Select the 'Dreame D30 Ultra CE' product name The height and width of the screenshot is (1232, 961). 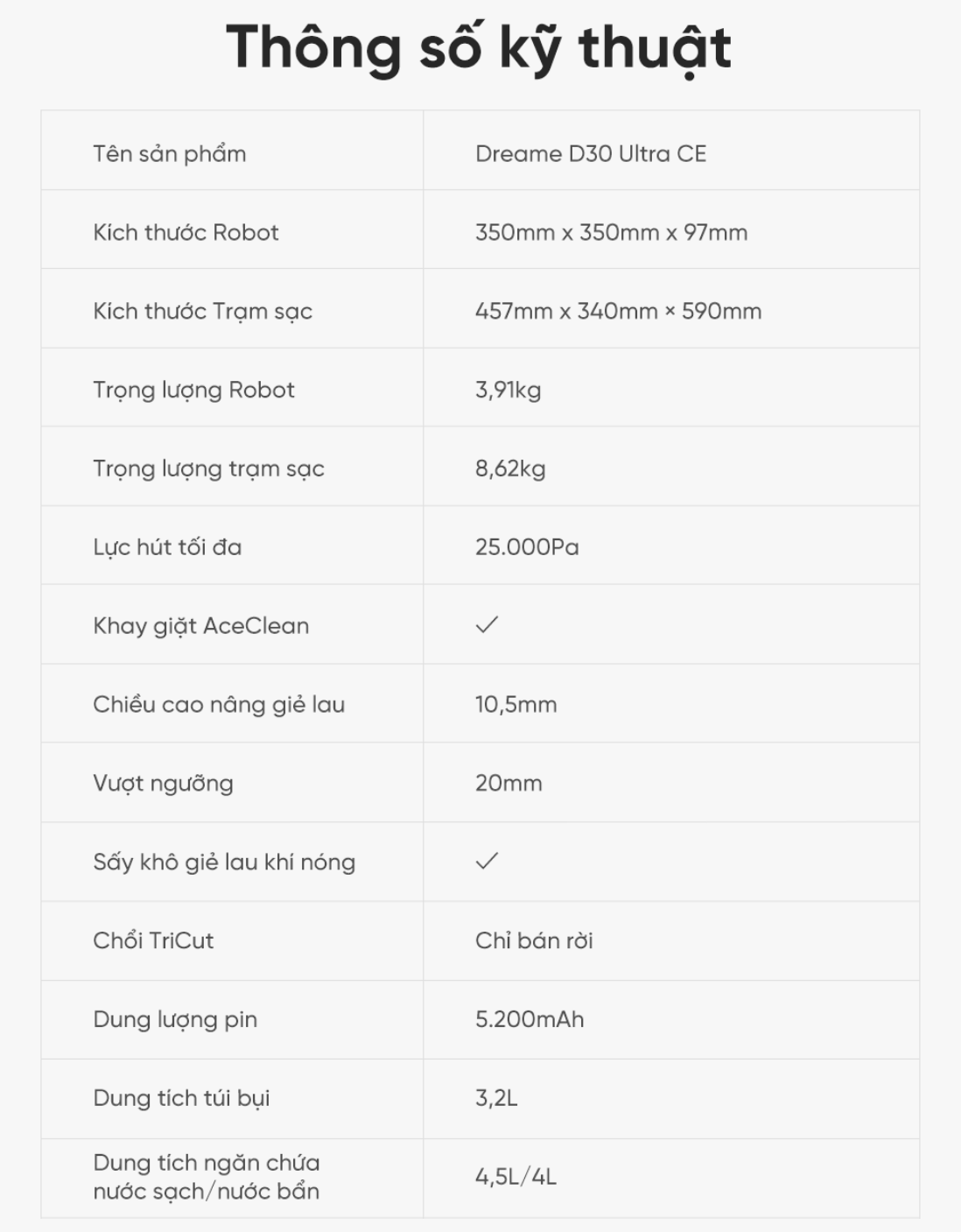coord(591,154)
